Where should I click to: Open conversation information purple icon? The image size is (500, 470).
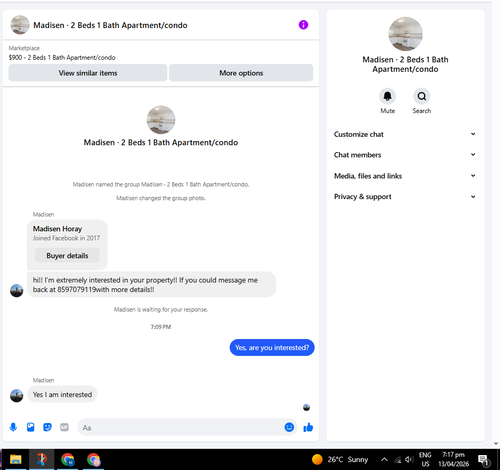coord(303,25)
